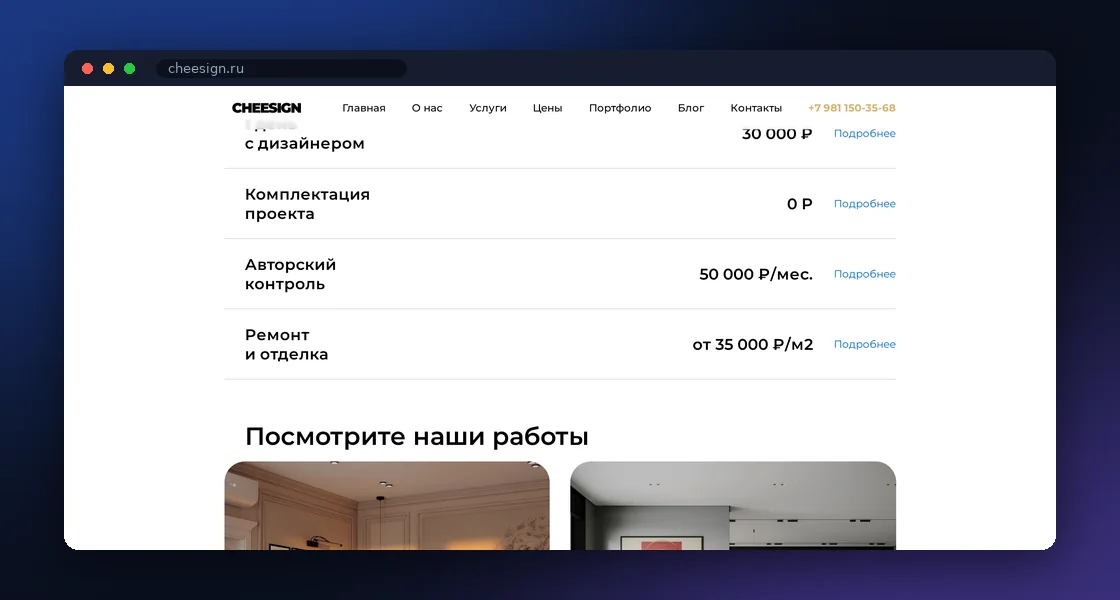Click the 50 000 ₽/мес. price

click(x=756, y=274)
